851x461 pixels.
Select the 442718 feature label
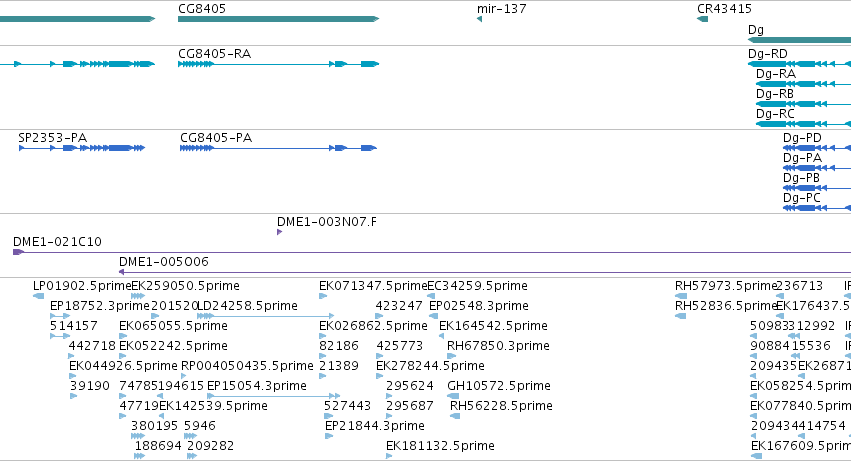92,346
